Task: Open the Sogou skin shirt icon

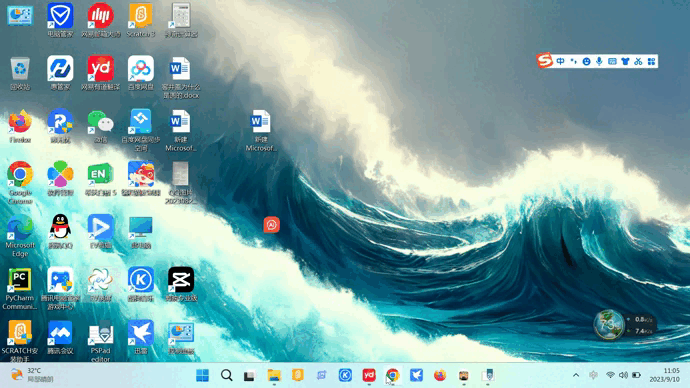Action: (625, 62)
